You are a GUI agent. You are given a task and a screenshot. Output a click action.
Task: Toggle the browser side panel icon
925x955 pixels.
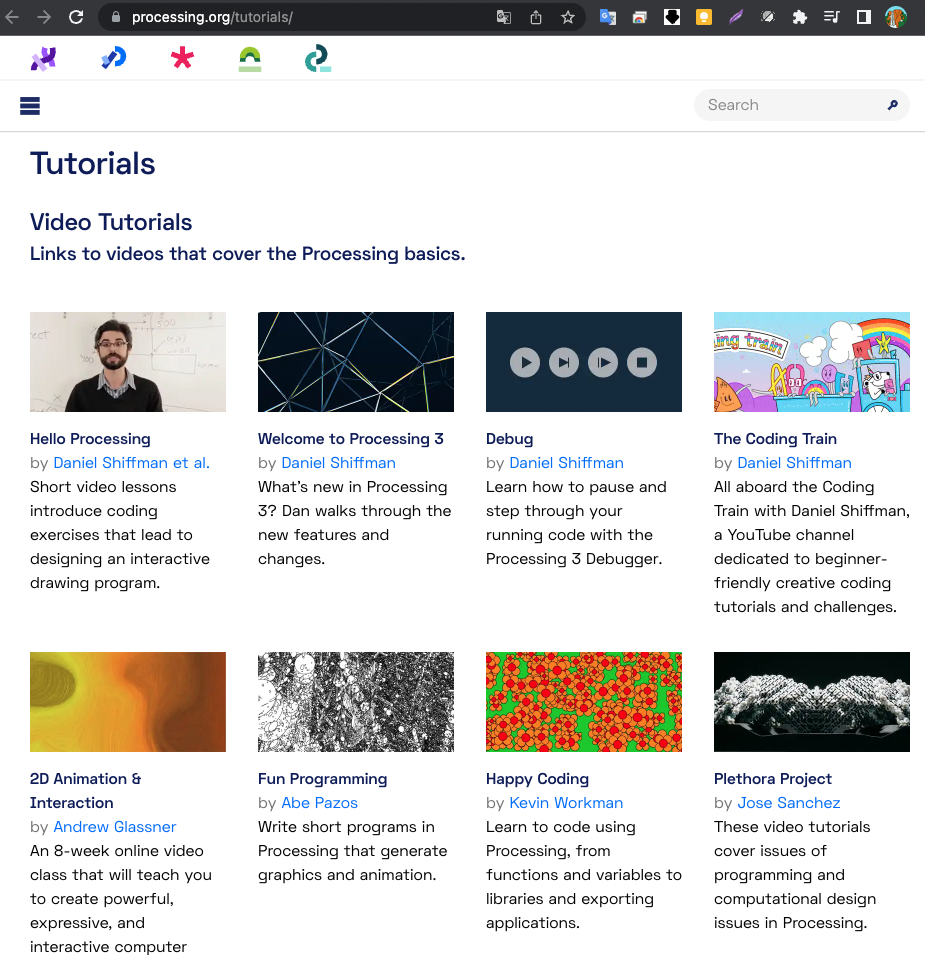tap(863, 17)
